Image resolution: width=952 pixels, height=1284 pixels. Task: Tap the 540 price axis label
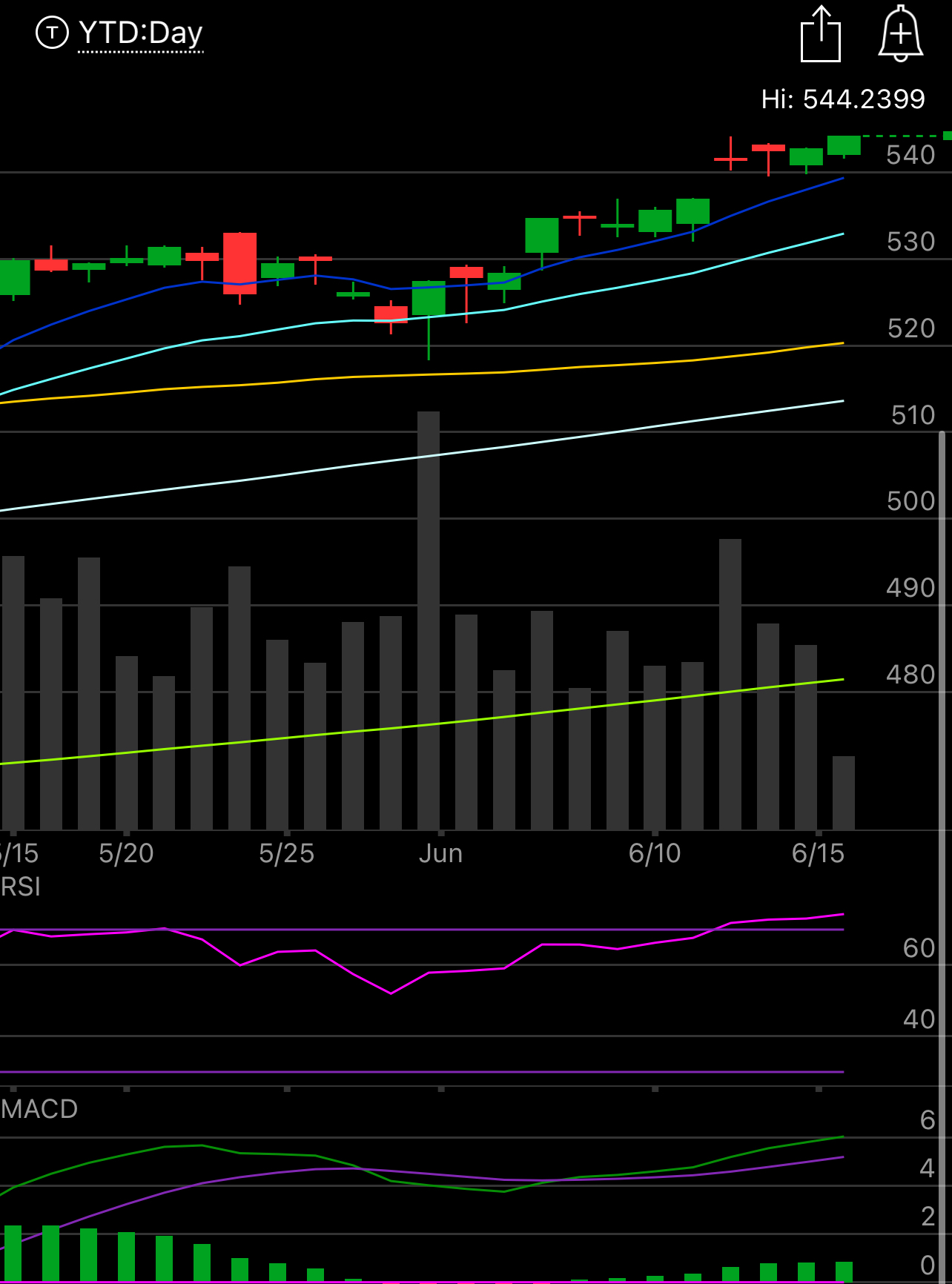[x=910, y=155]
